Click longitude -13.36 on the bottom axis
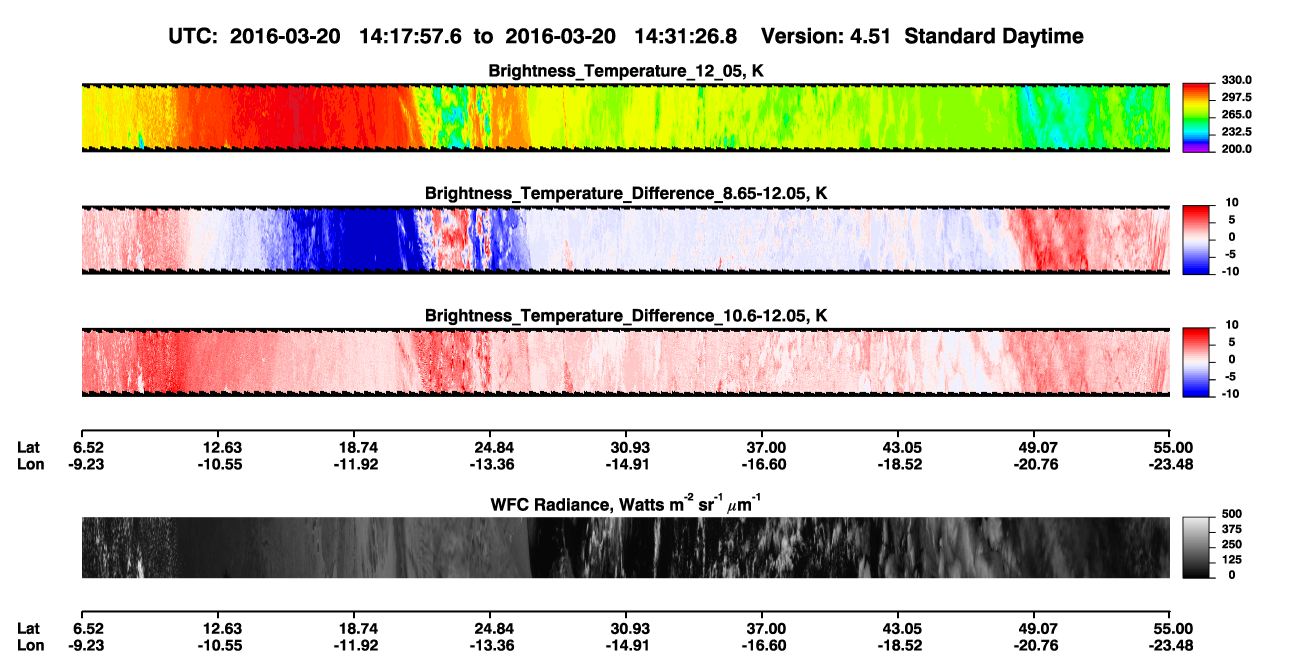The height and width of the screenshot is (667, 1300). (491, 645)
